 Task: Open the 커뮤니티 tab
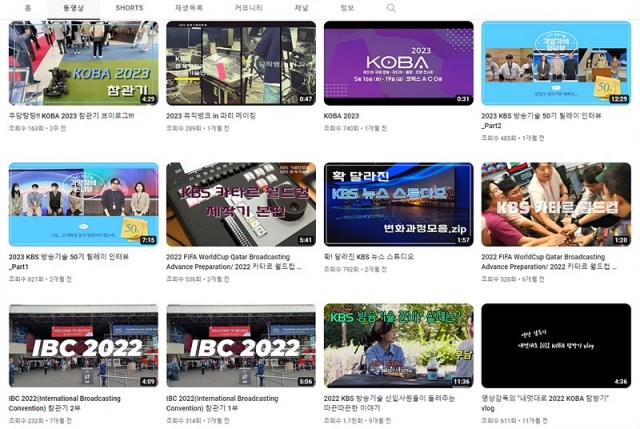point(249,8)
